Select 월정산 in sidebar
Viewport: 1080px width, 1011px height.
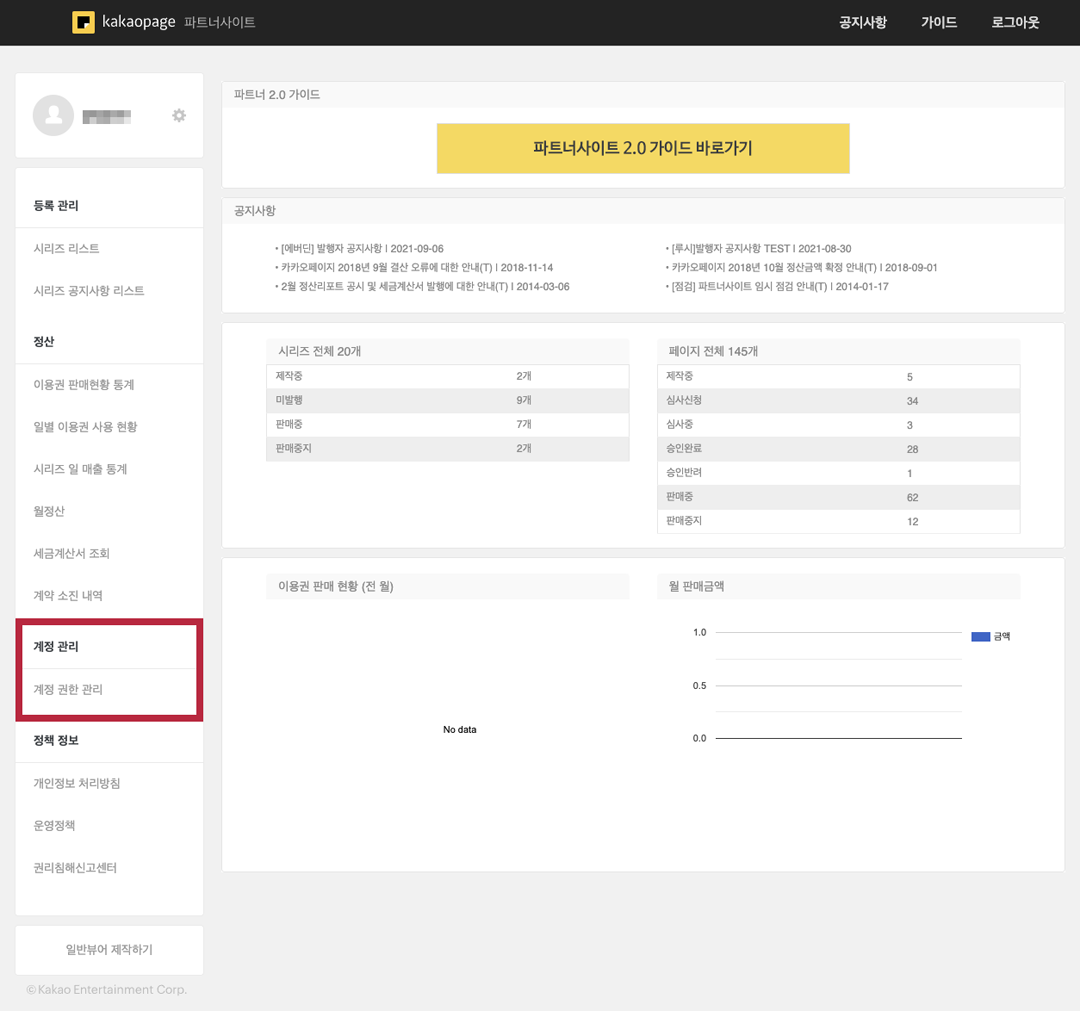49,511
